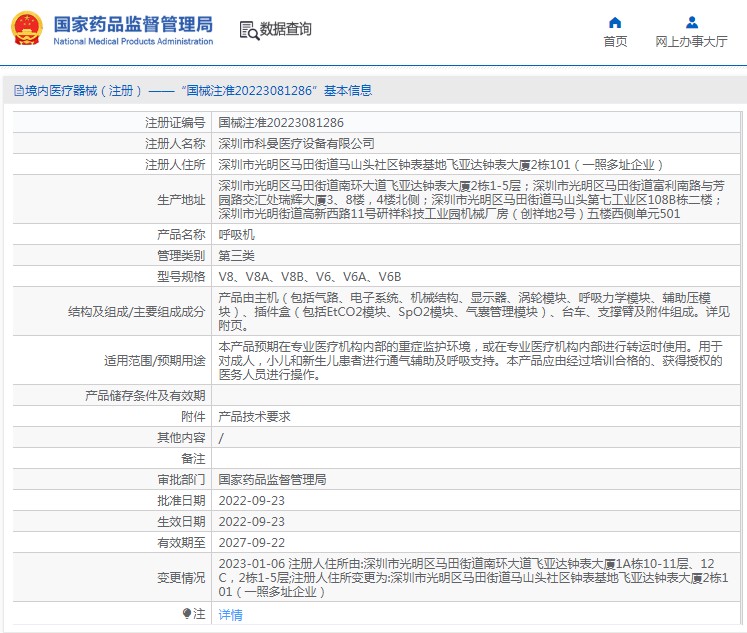Click the model list V8、V8A、V8B cell
The image size is (747, 633).
coord(309,276)
